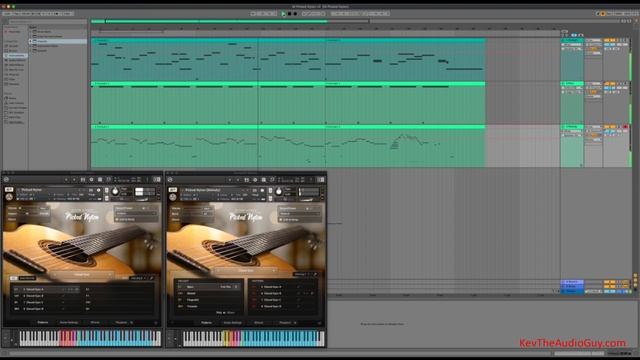Disarm the red arm button on third track

[x=625, y=127]
